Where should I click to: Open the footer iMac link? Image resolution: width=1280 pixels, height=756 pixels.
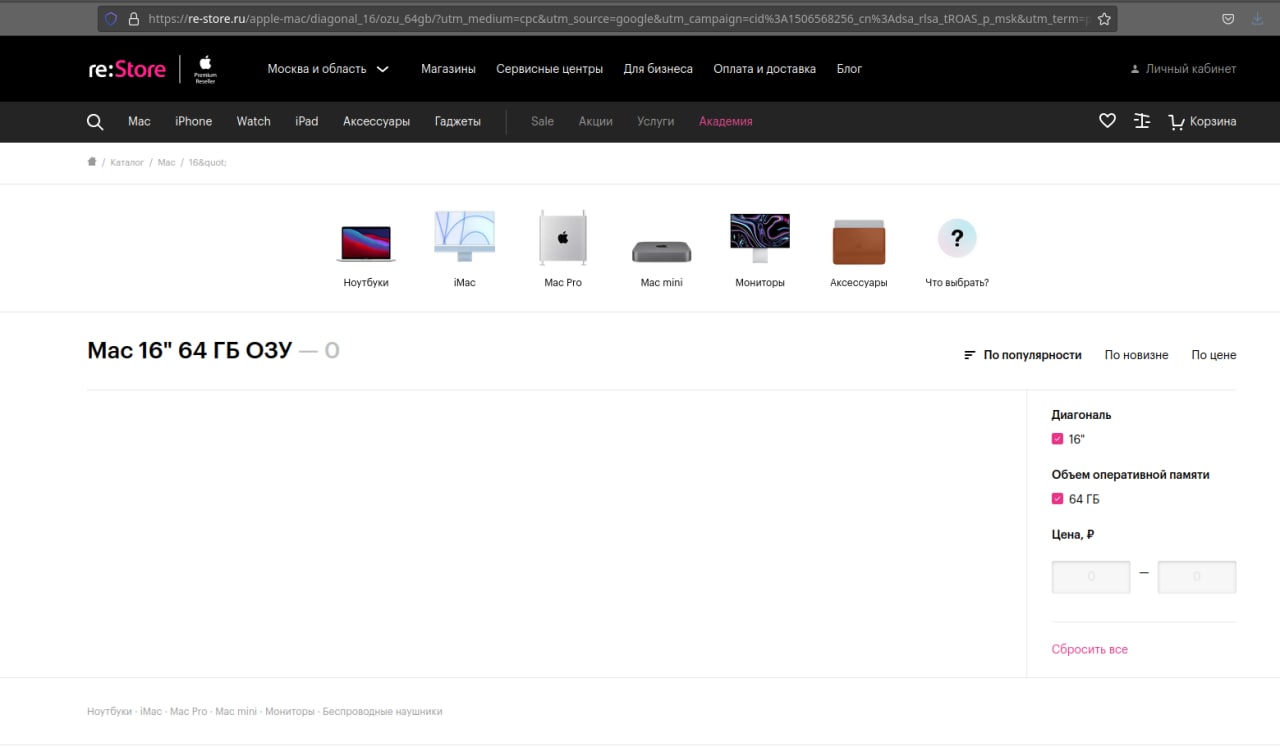tap(151, 712)
